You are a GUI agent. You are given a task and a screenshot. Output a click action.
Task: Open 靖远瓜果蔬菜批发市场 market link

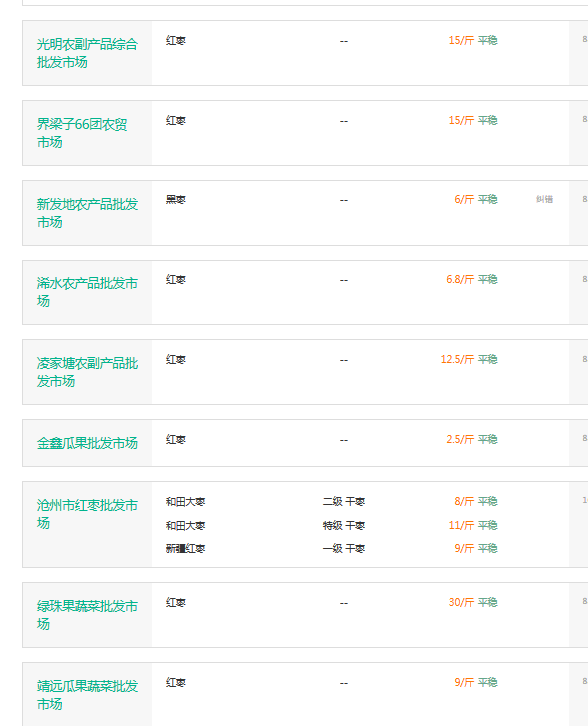tap(87, 695)
